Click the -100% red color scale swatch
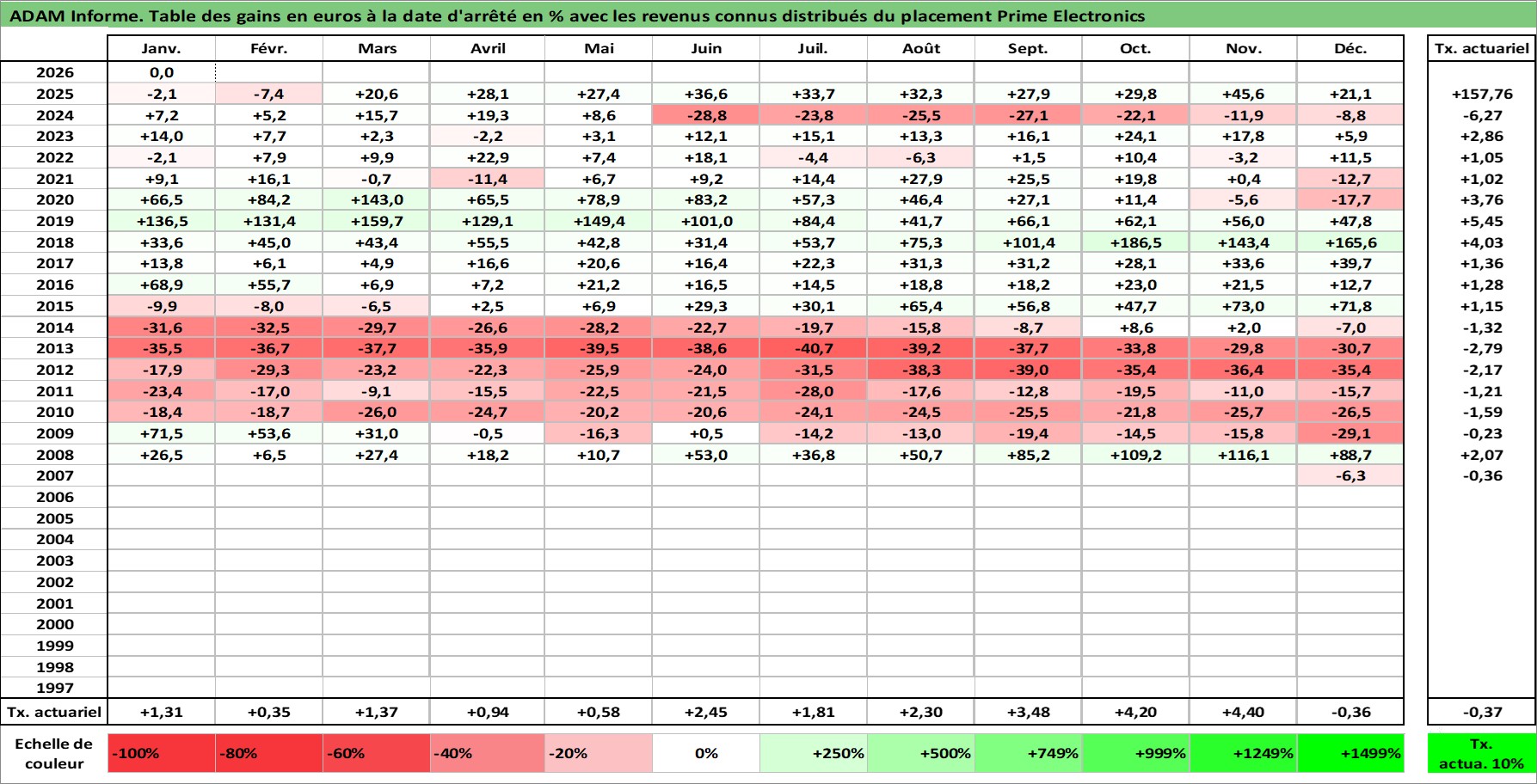Screen dimensions: 1537x784 click(161, 753)
